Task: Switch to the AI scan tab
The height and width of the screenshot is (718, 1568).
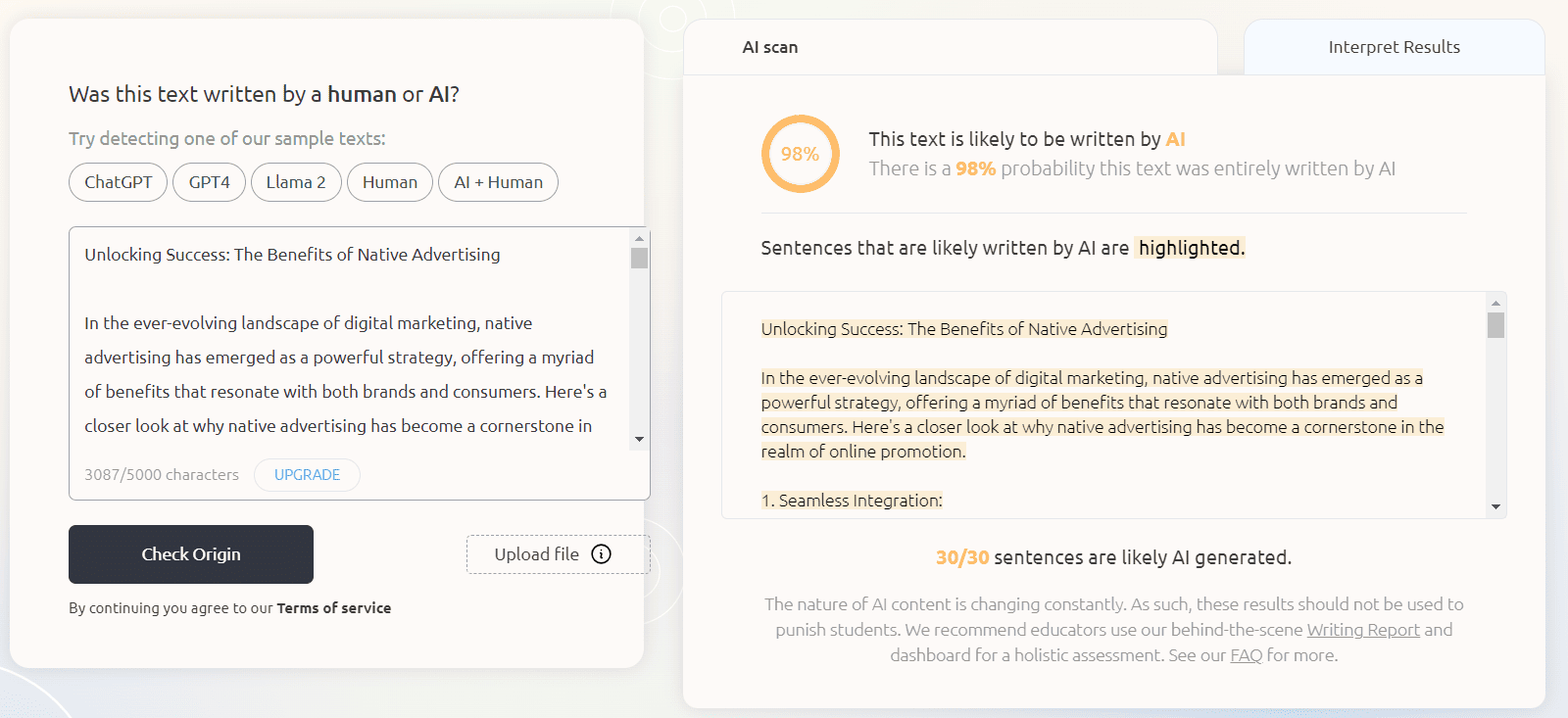Action: [x=770, y=47]
